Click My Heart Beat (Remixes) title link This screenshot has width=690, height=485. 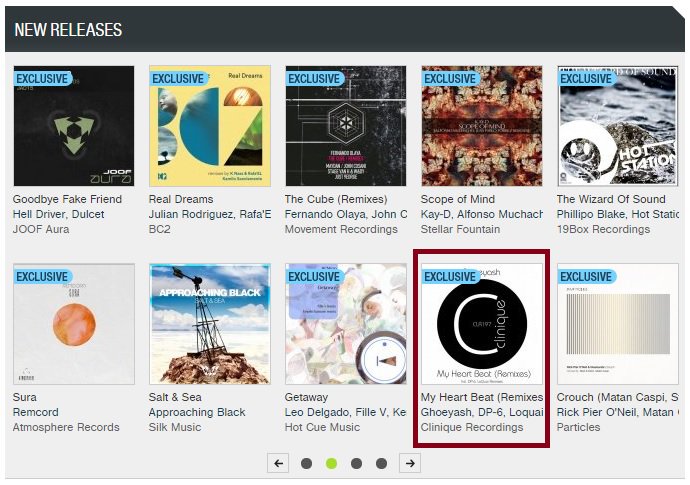[482, 397]
